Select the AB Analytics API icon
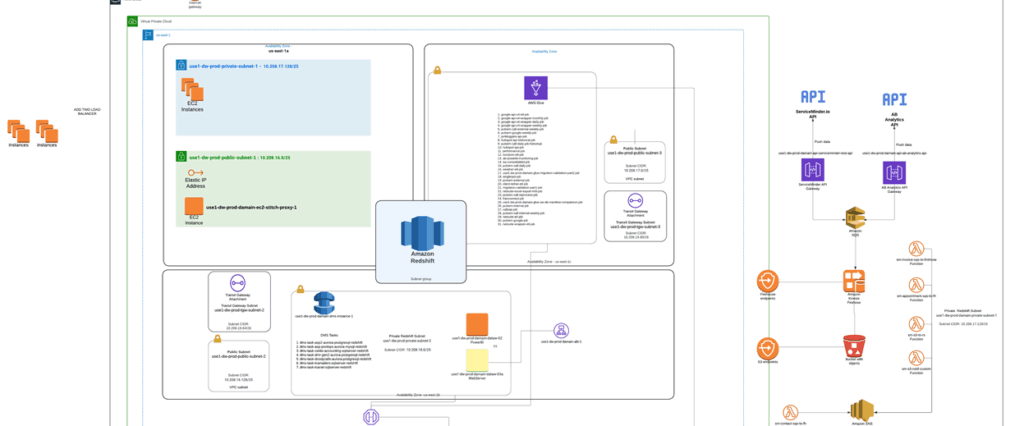1024x426 pixels. [894, 99]
